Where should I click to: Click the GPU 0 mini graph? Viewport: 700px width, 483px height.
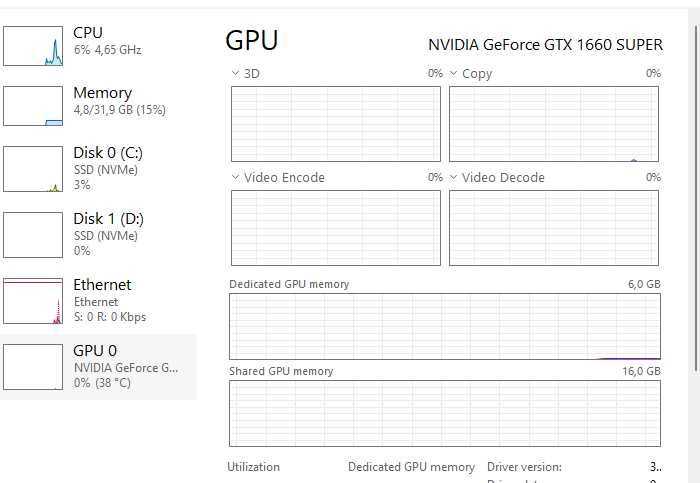[33, 367]
